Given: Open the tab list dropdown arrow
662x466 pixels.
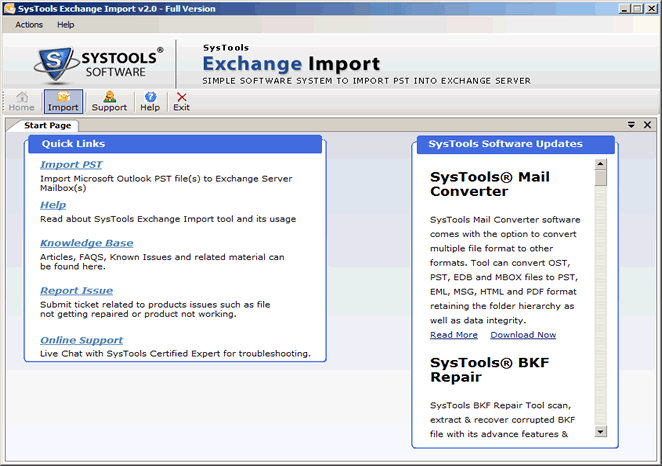Looking at the screenshot, I should tap(631, 125).
